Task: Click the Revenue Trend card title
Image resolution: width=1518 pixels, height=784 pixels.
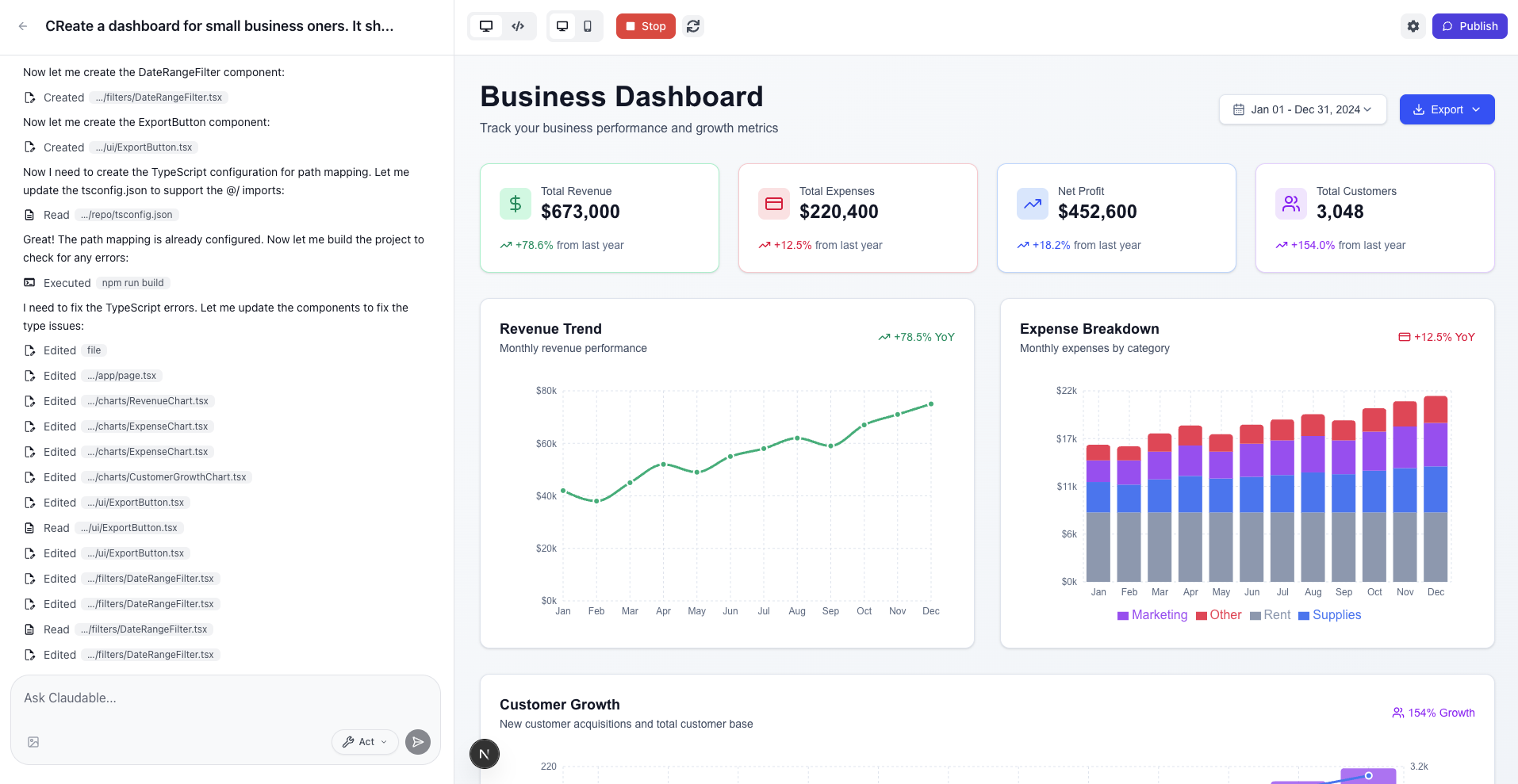Action: [550, 329]
